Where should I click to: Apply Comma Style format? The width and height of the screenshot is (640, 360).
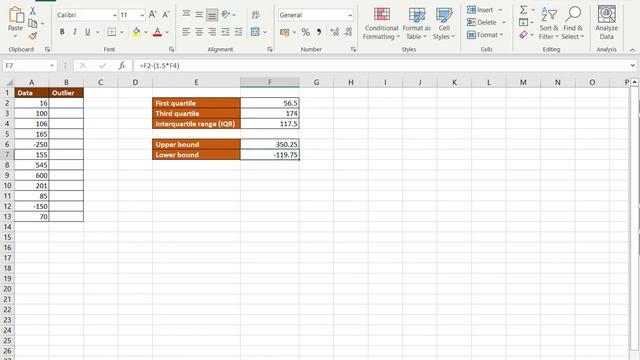319,32
